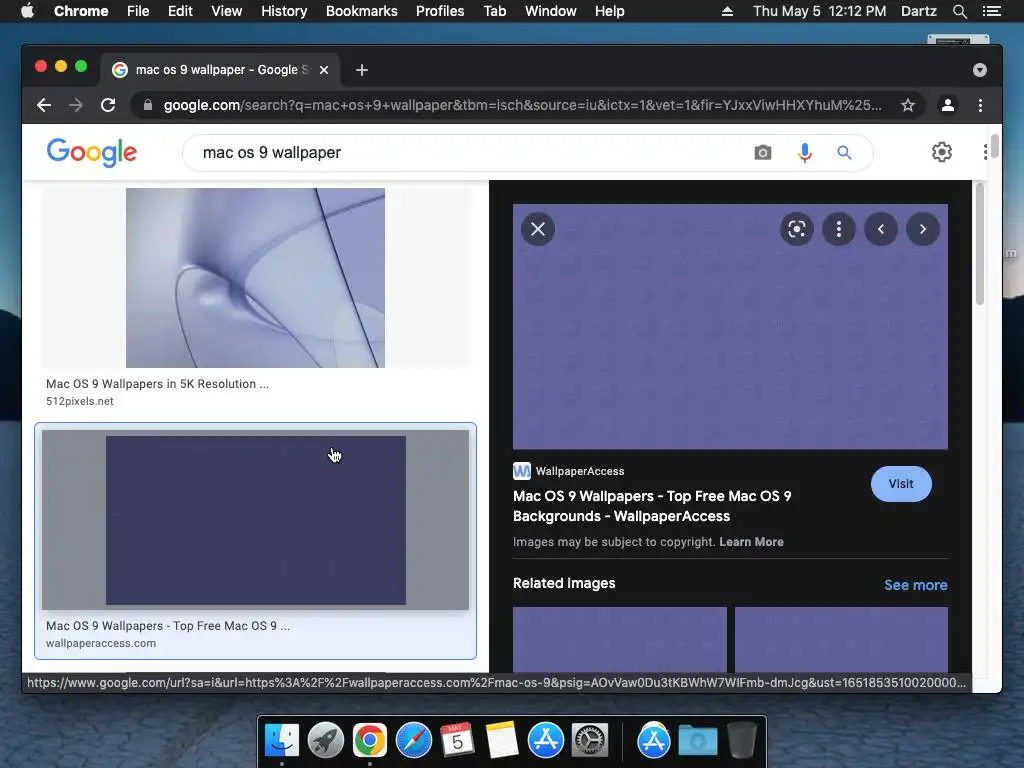Open Chrome's three-dot menu
1024x768 pixels.
(980, 105)
